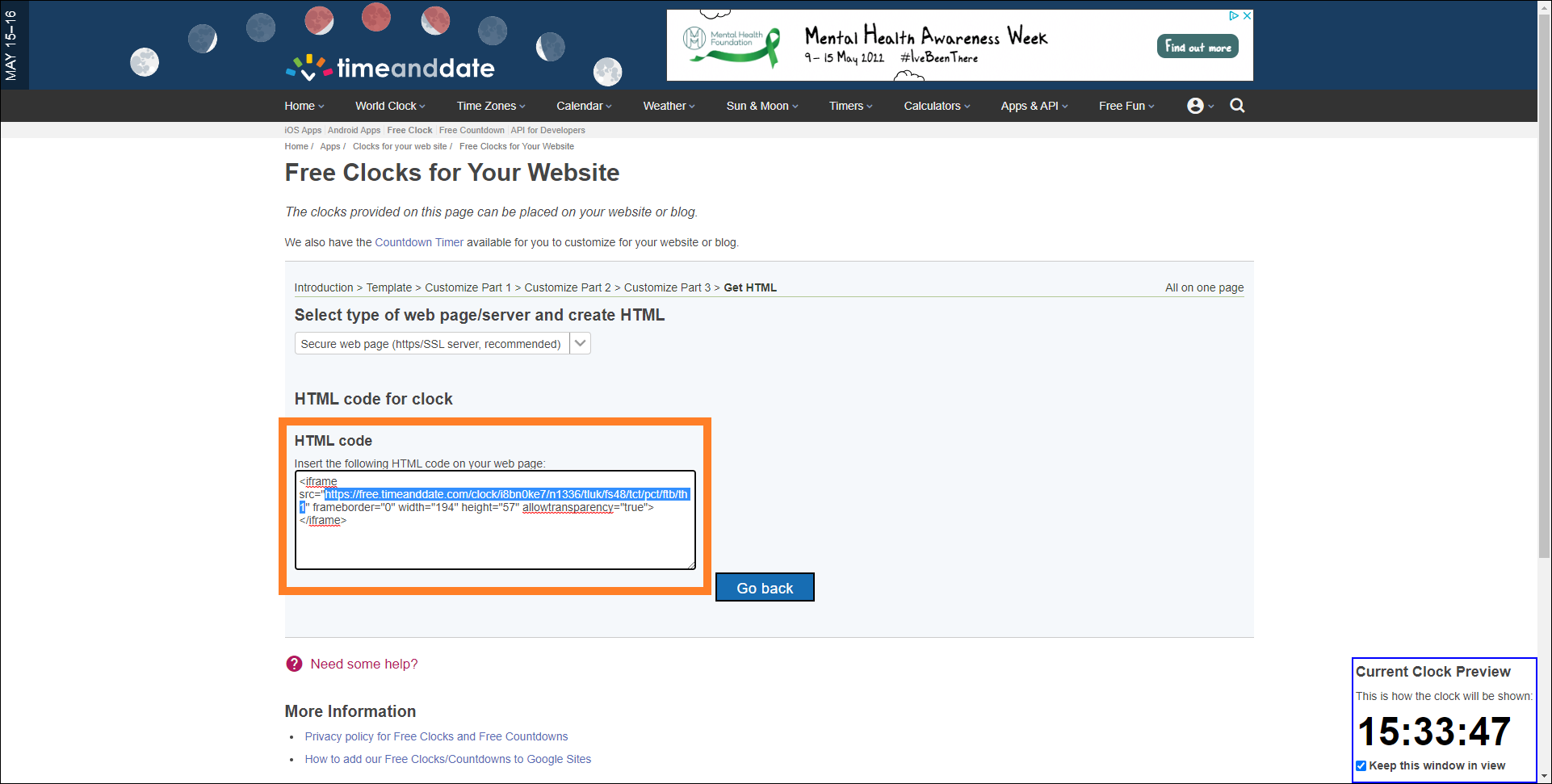Expand the World Clock menu
The height and width of the screenshot is (784, 1552).
pos(389,106)
